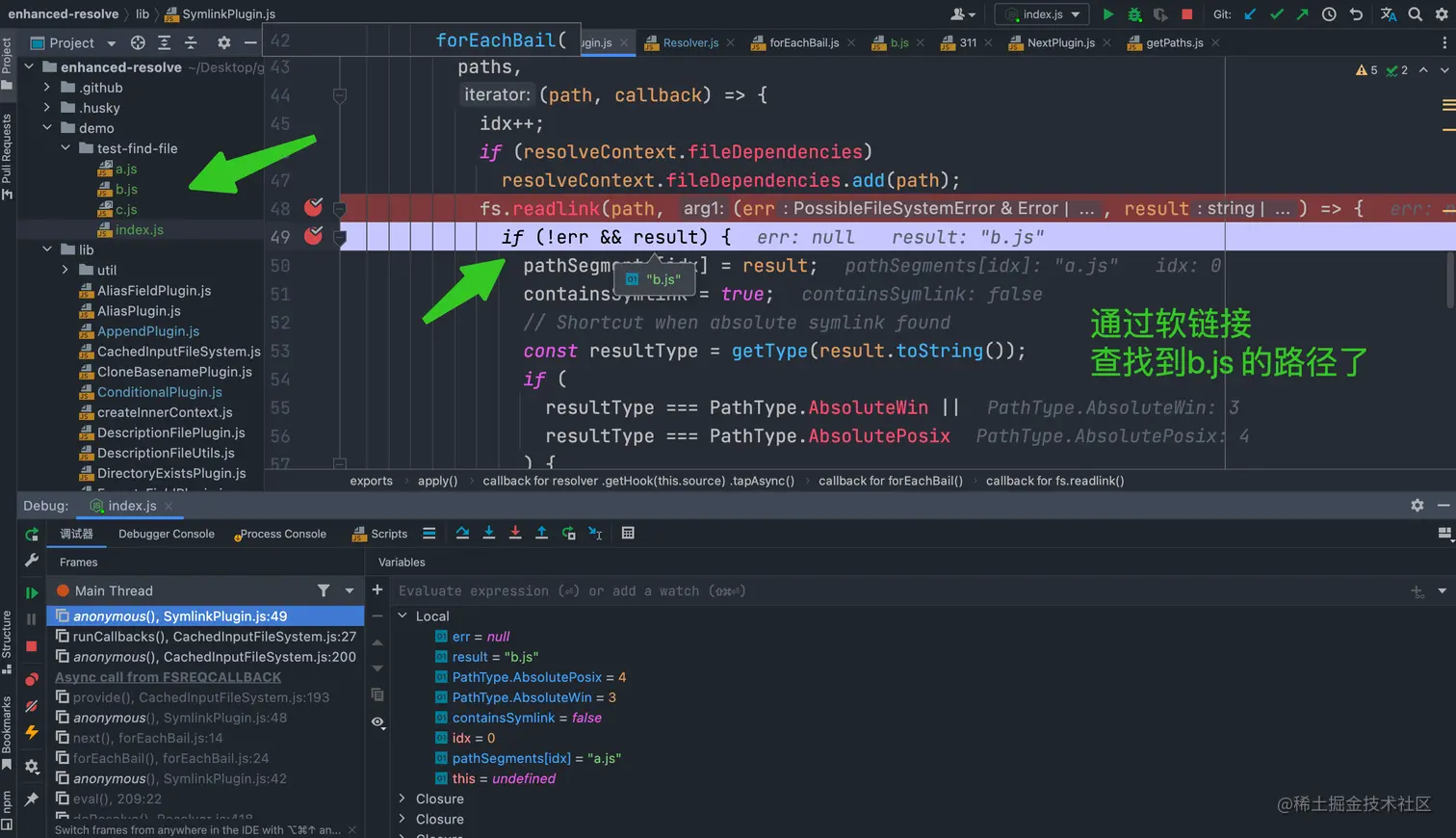The width and height of the screenshot is (1456, 838).
Task: Toggle the breakpoint on line 48
Action: click(x=313, y=208)
